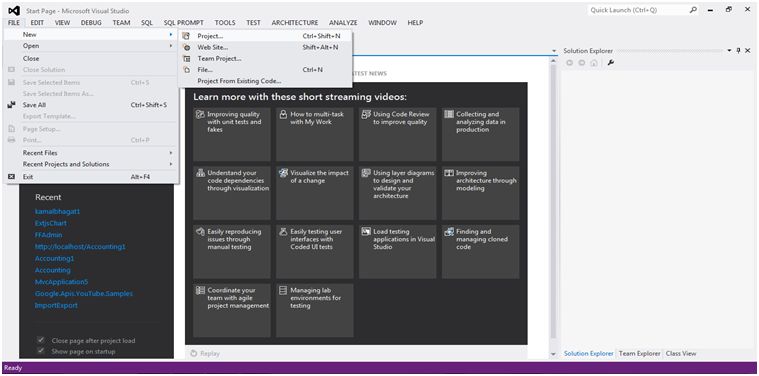Open the HELP menu

(x=415, y=23)
